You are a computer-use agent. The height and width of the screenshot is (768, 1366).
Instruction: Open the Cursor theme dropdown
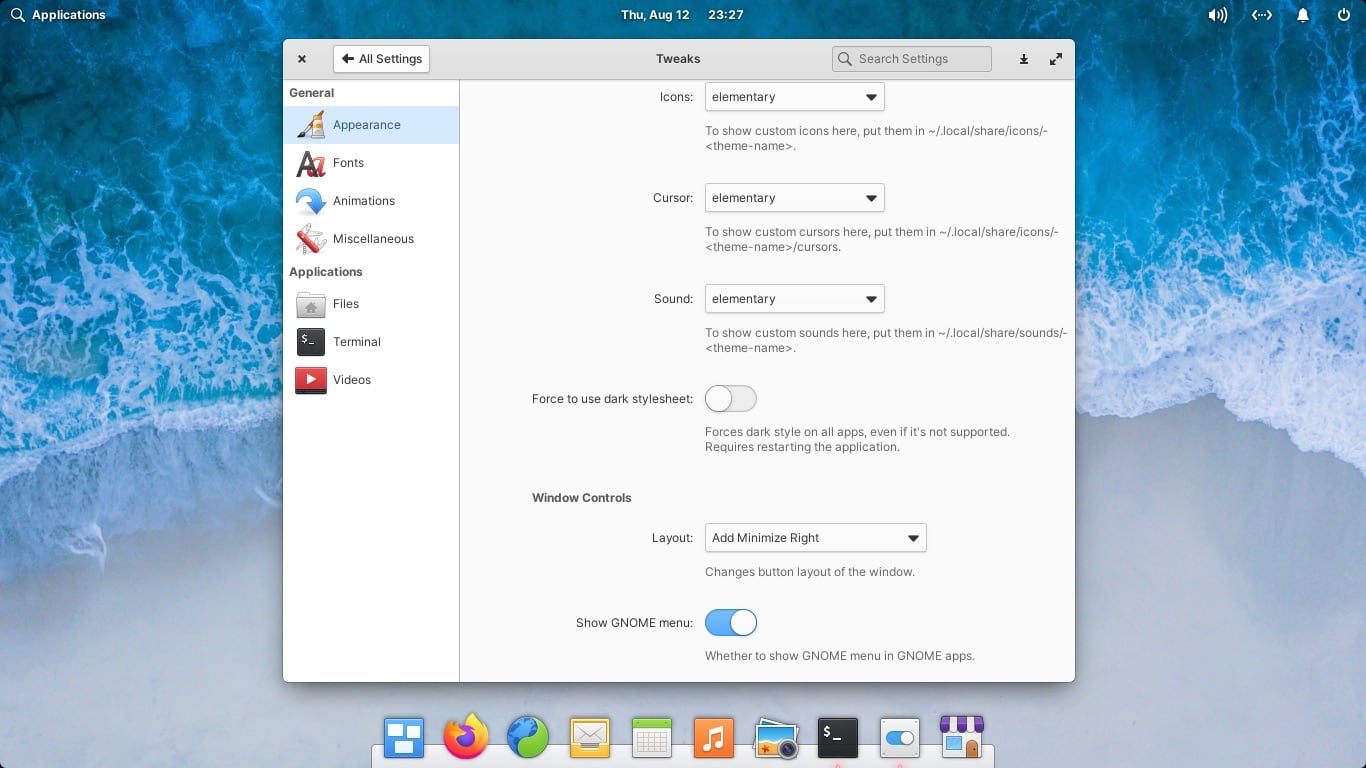coord(793,197)
